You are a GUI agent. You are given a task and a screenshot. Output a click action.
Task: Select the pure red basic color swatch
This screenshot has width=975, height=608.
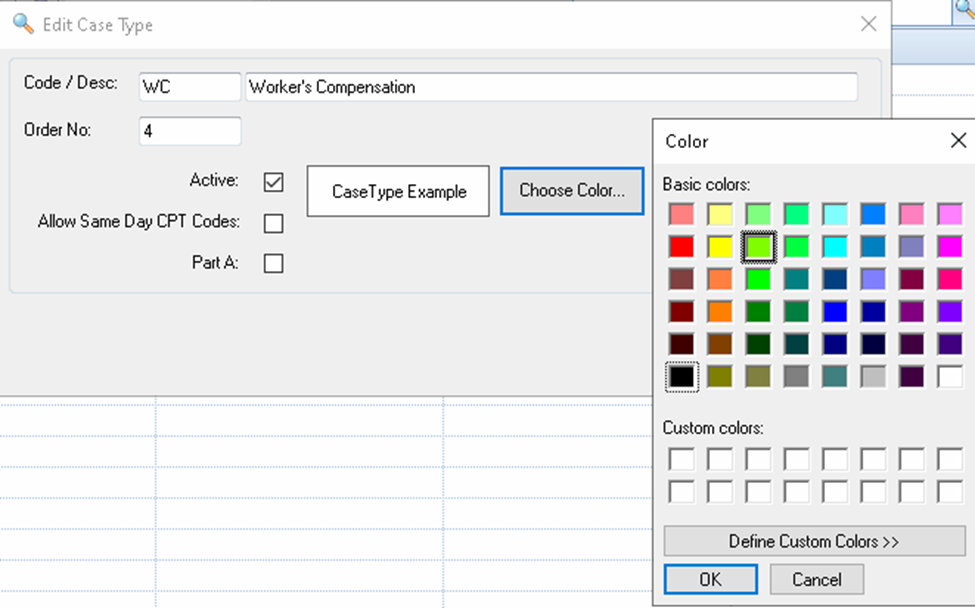pos(681,246)
